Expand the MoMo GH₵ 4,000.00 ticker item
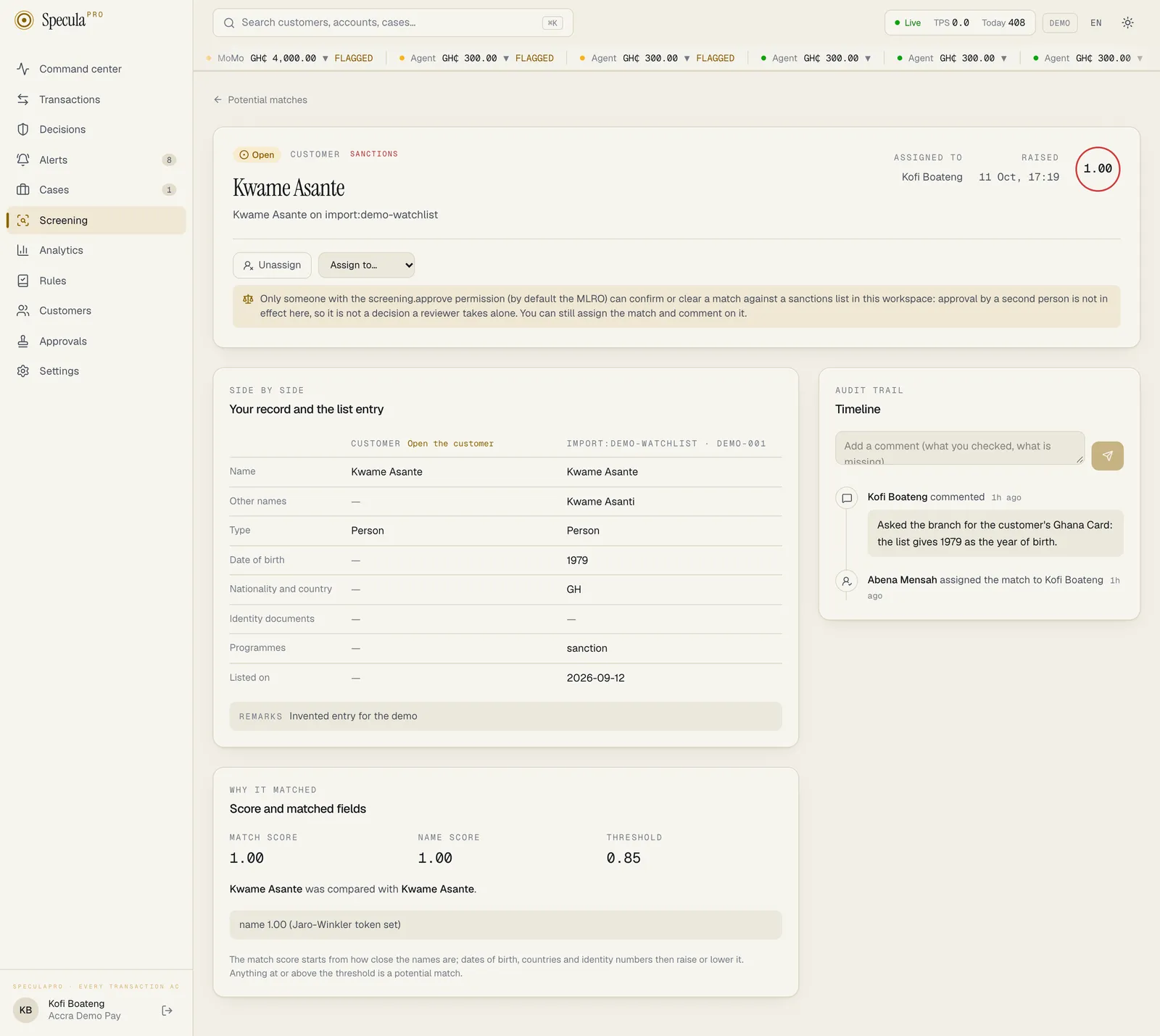1160x1036 pixels. point(290,58)
